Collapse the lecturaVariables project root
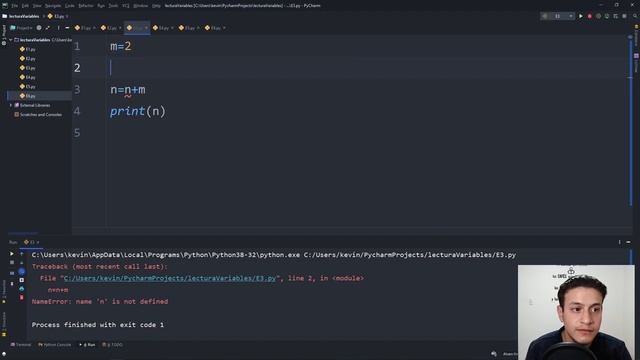 [x=11, y=40]
